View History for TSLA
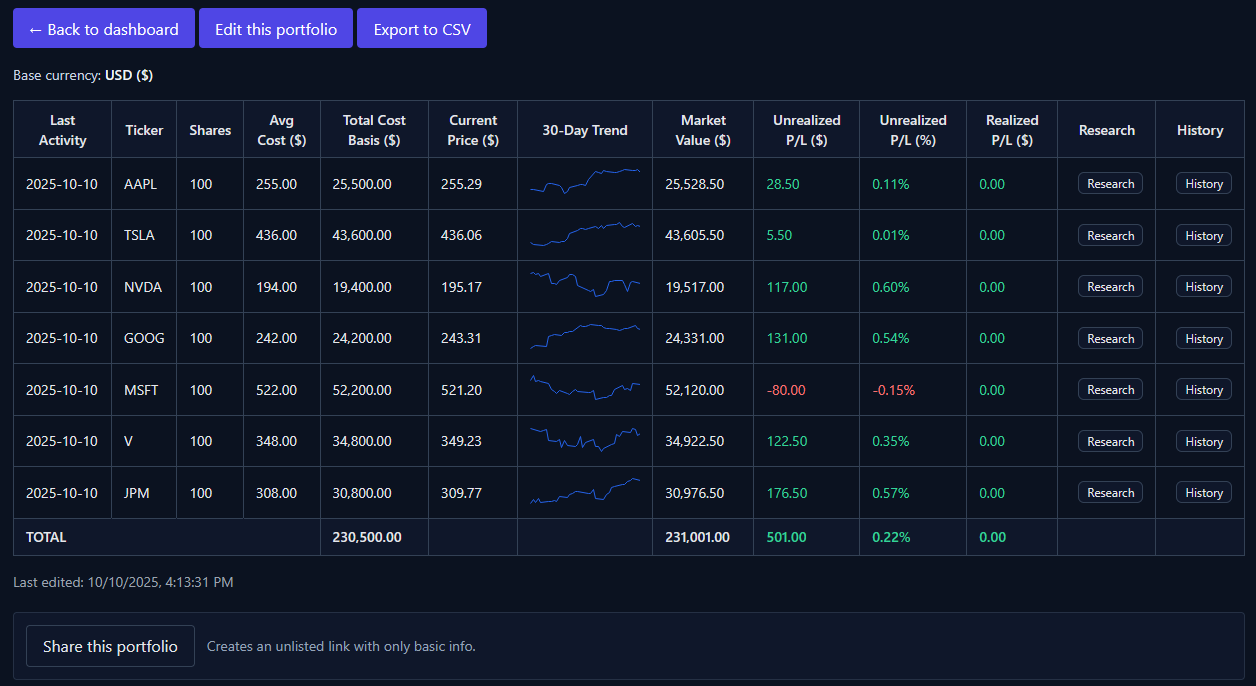 point(1203,235)
